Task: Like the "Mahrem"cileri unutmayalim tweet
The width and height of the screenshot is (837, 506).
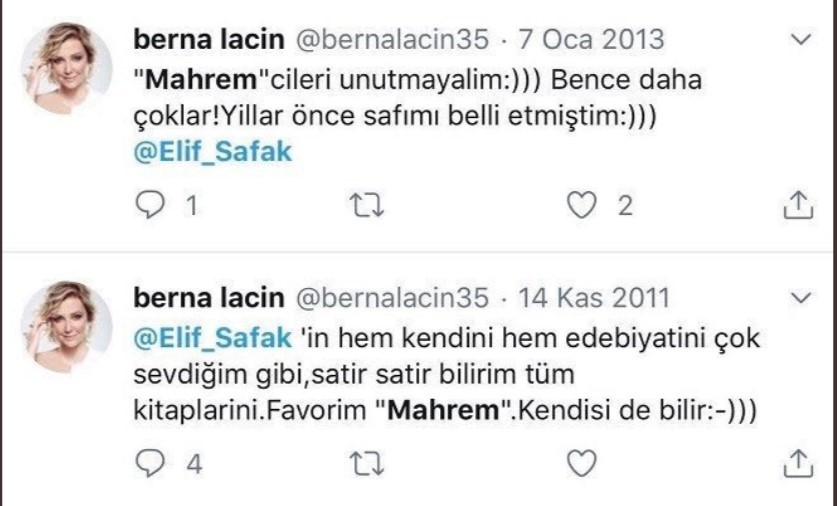Action: (x=581, y=205)
